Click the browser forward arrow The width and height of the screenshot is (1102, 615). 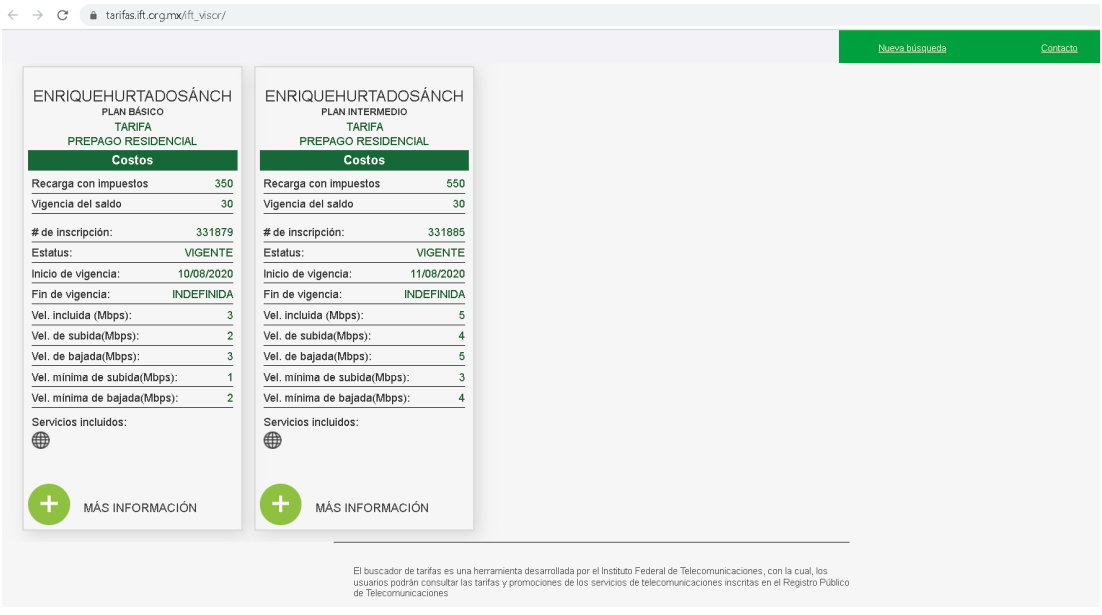(x=38, y=15)
